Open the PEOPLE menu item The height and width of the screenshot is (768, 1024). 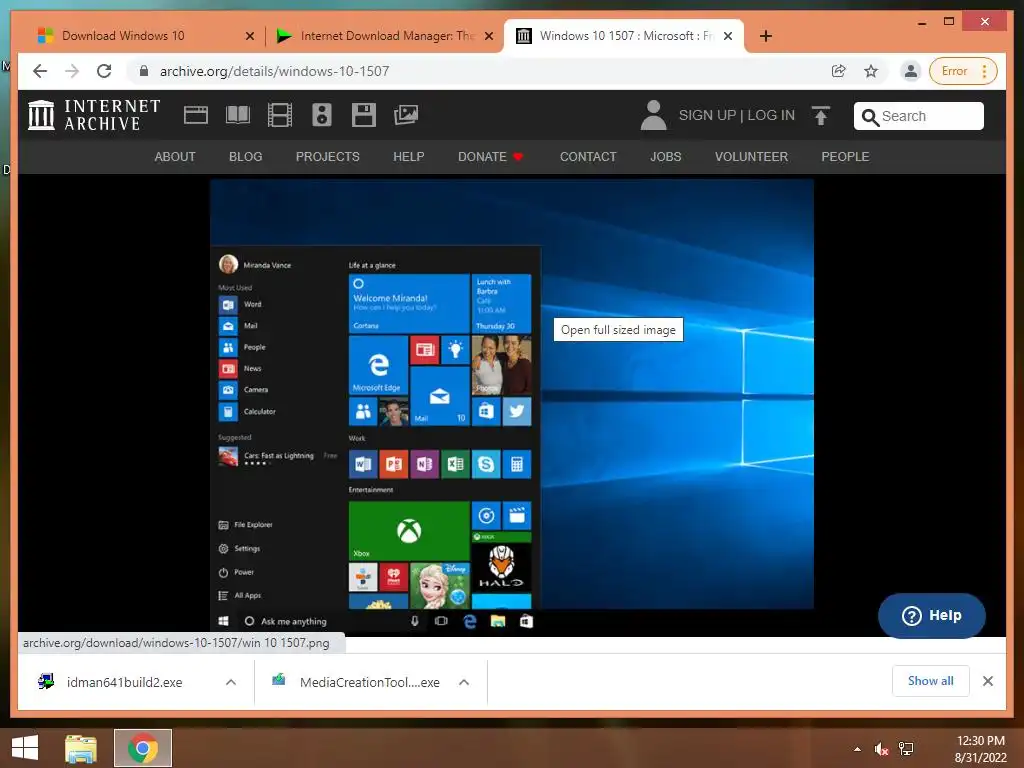coord(845,157)
